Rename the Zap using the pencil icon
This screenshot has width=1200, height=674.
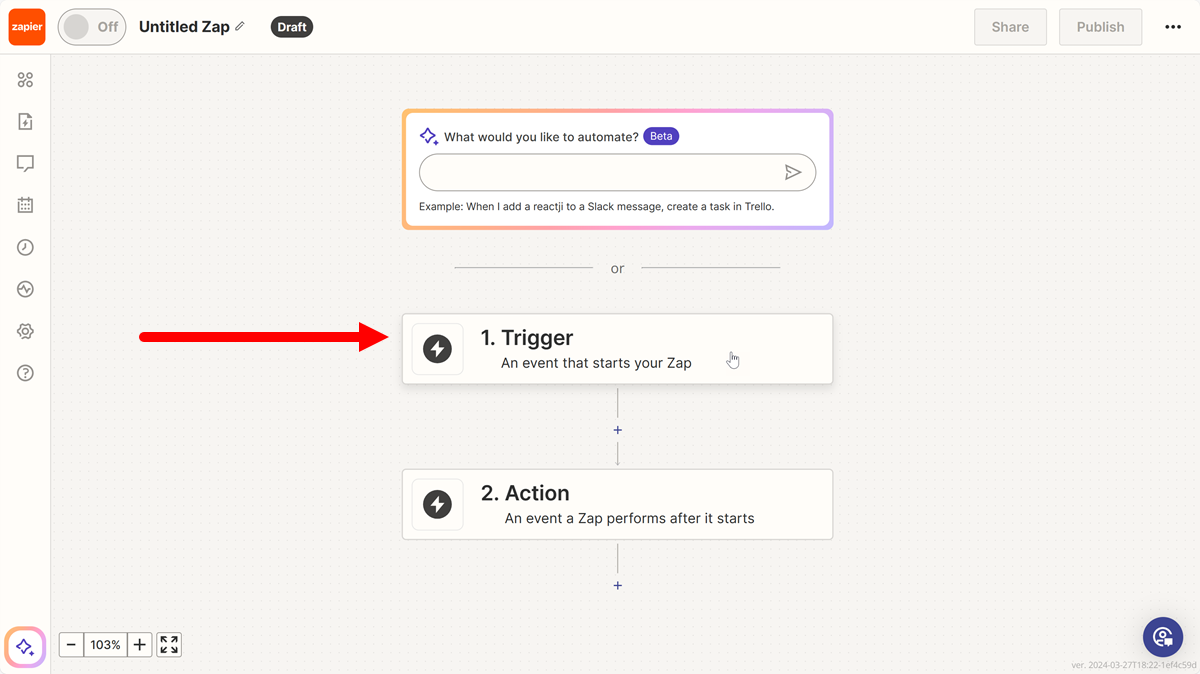coord(240,26)
